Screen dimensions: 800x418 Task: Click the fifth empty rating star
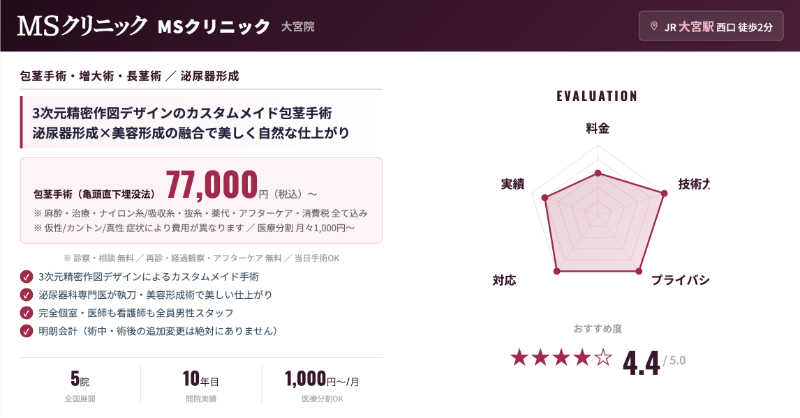pos(603,357)
